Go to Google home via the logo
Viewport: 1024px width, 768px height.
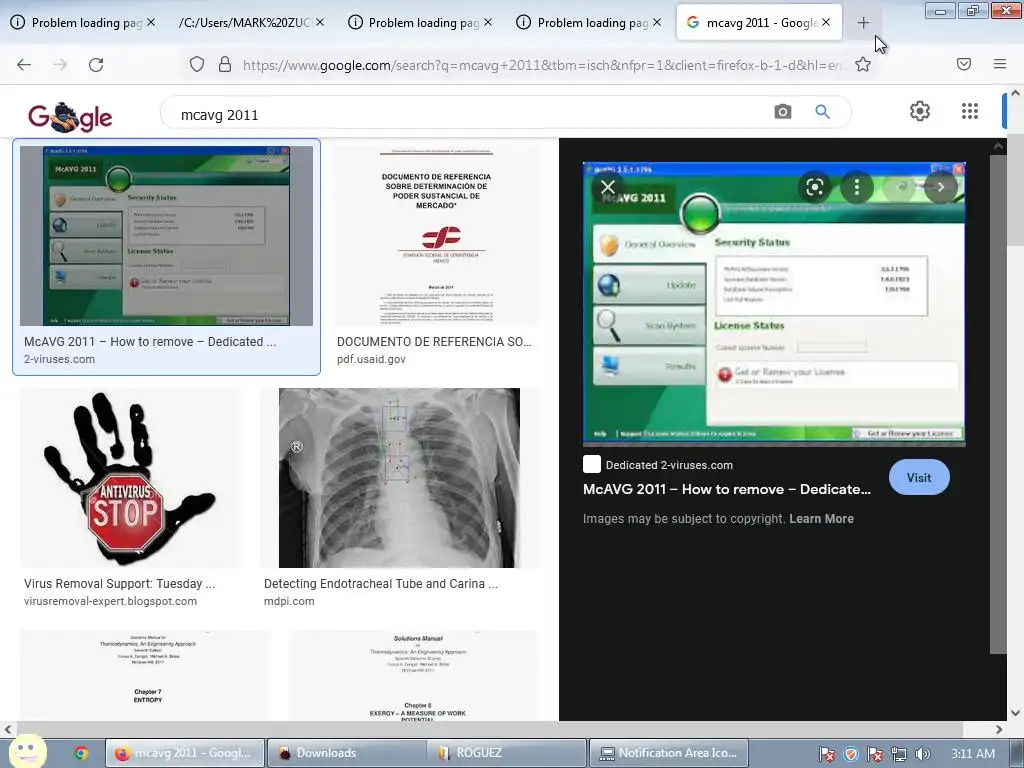70,117
